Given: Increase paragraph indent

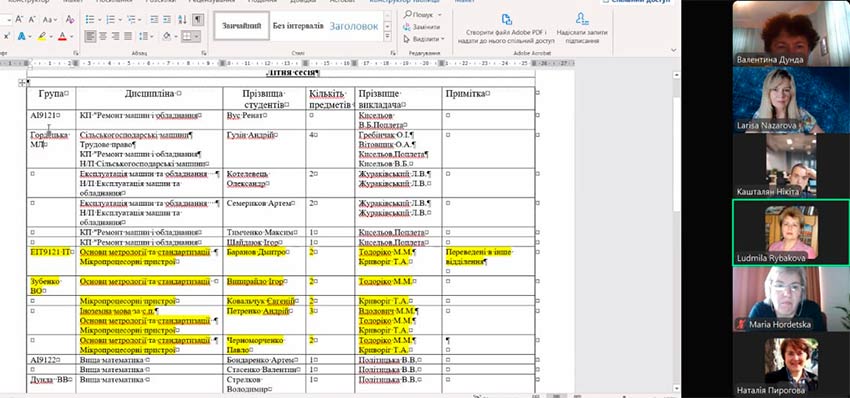Looking at the screenshot, I should [167, 20].
